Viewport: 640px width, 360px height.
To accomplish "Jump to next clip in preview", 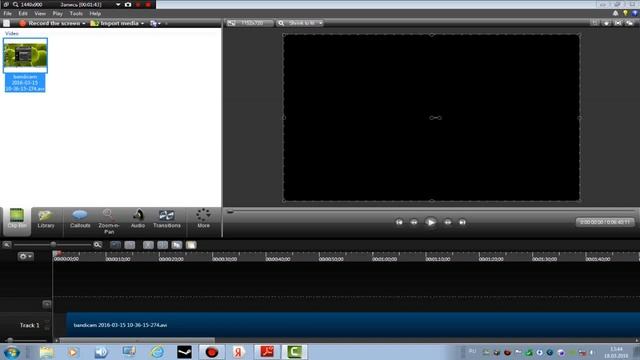I will point(462,222).
